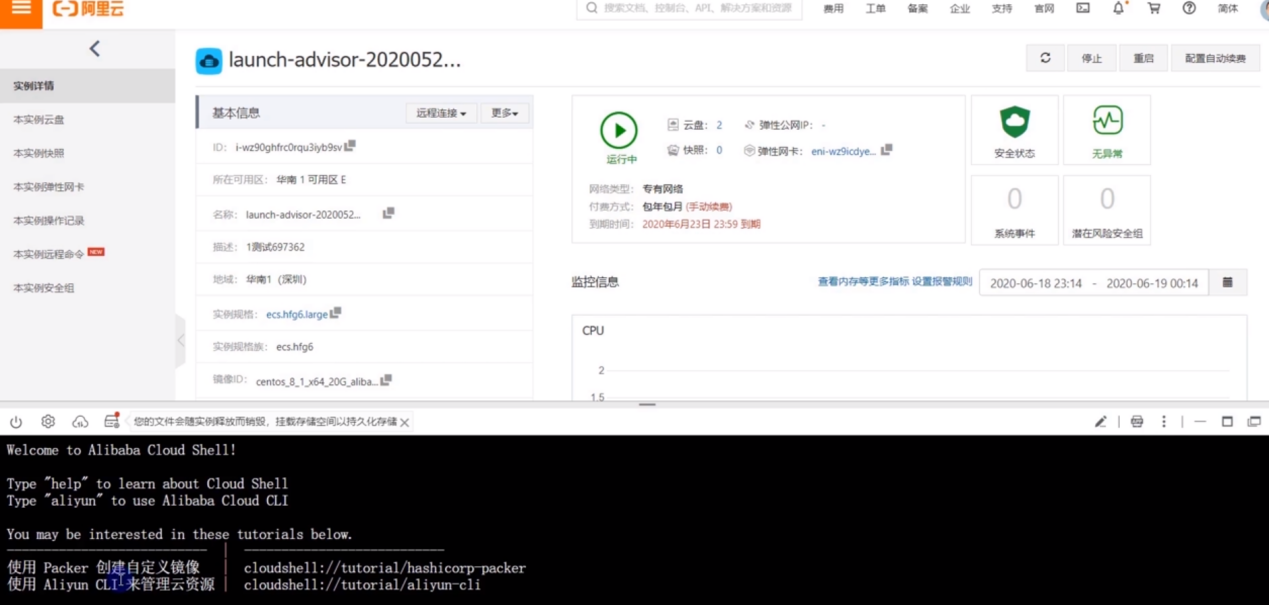Viewport: 1269px width, 605px height.
Task: Click the 停止 button to stop instance
Action: (1092, 58)
